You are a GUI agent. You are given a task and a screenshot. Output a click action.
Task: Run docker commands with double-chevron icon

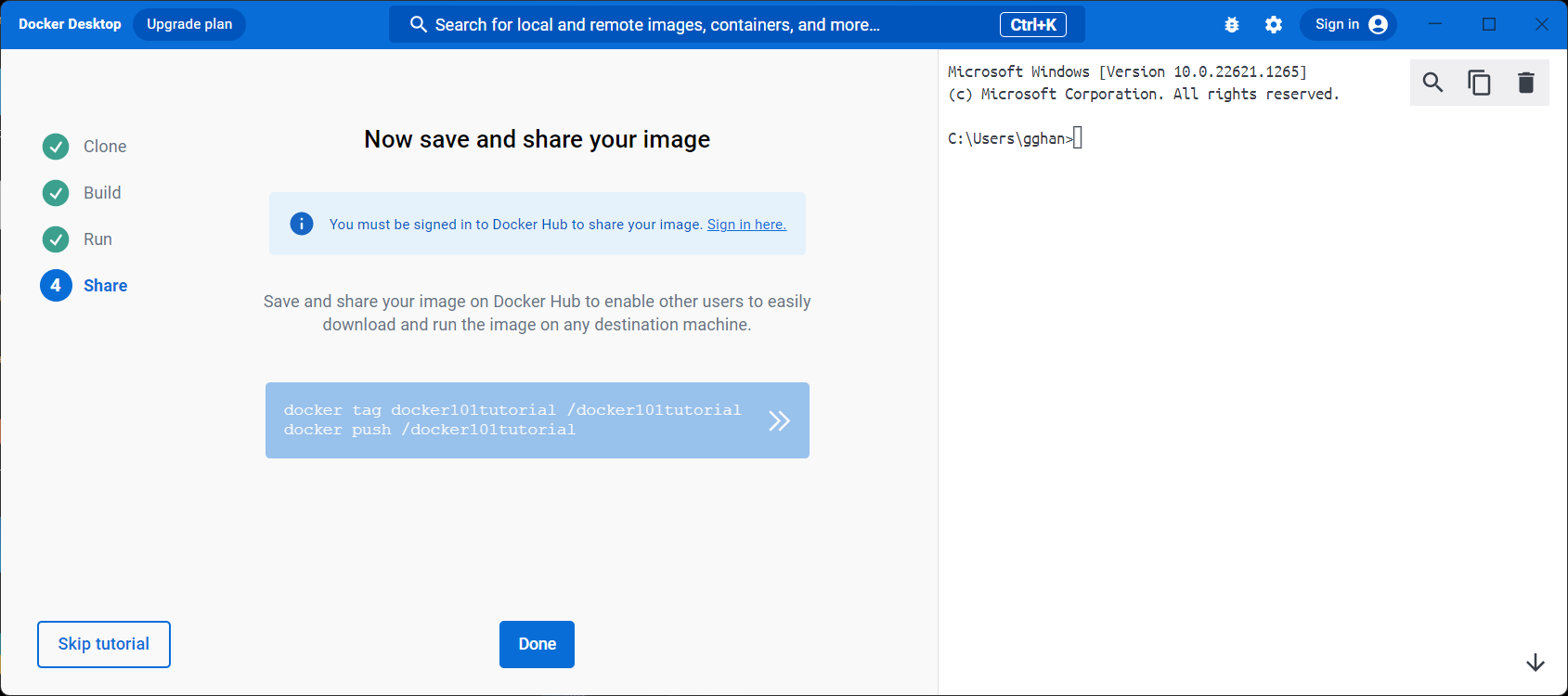point(779,420)
